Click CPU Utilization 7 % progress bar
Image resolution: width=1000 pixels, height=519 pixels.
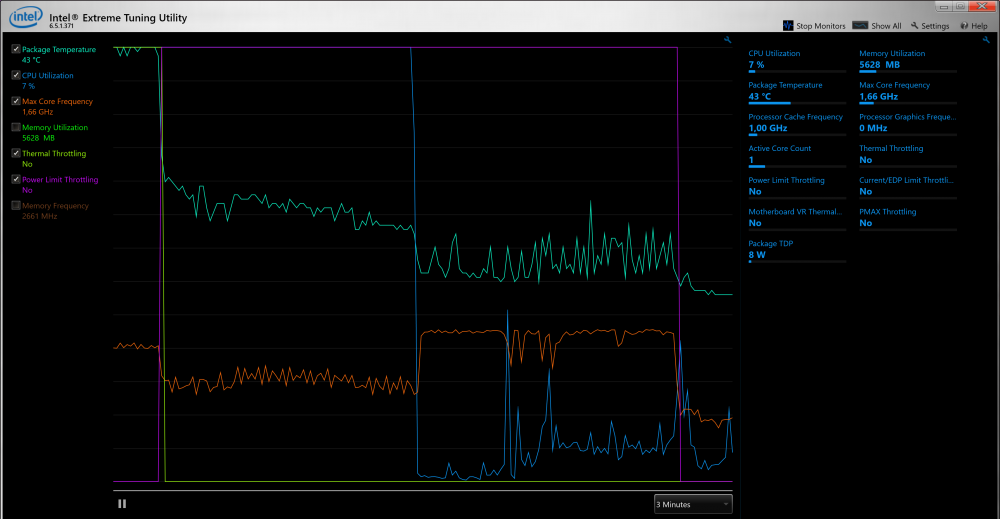(x=797, y=71)
